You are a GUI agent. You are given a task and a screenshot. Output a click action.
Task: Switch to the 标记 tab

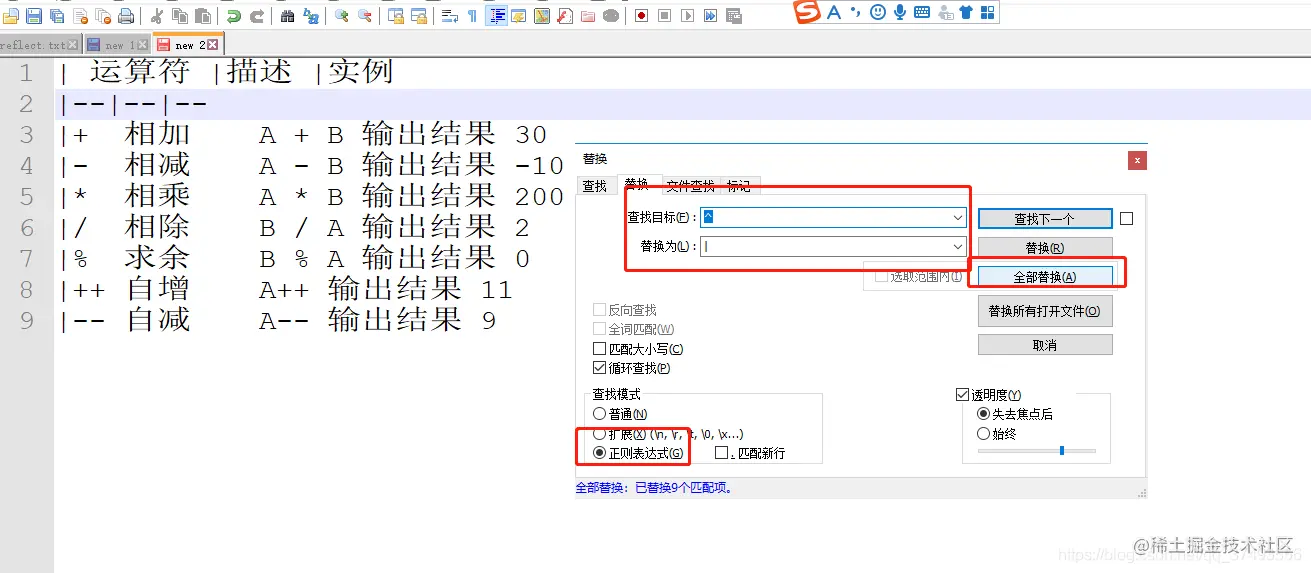click(x=739, y=186)
